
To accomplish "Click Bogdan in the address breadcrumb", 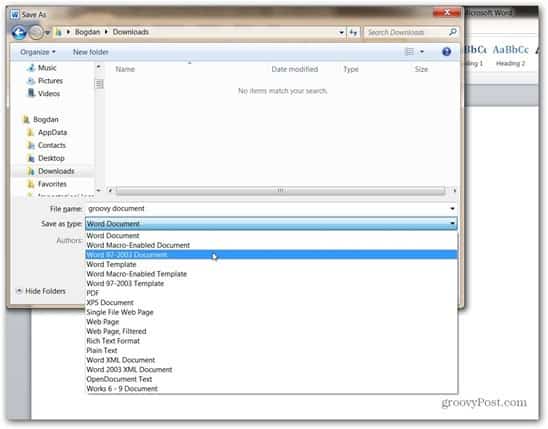I will [x=87, y=32].
